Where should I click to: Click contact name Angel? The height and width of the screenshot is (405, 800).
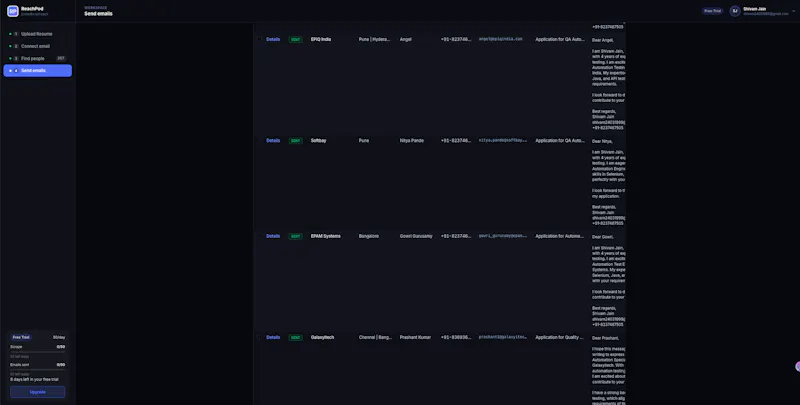[406, 39]
